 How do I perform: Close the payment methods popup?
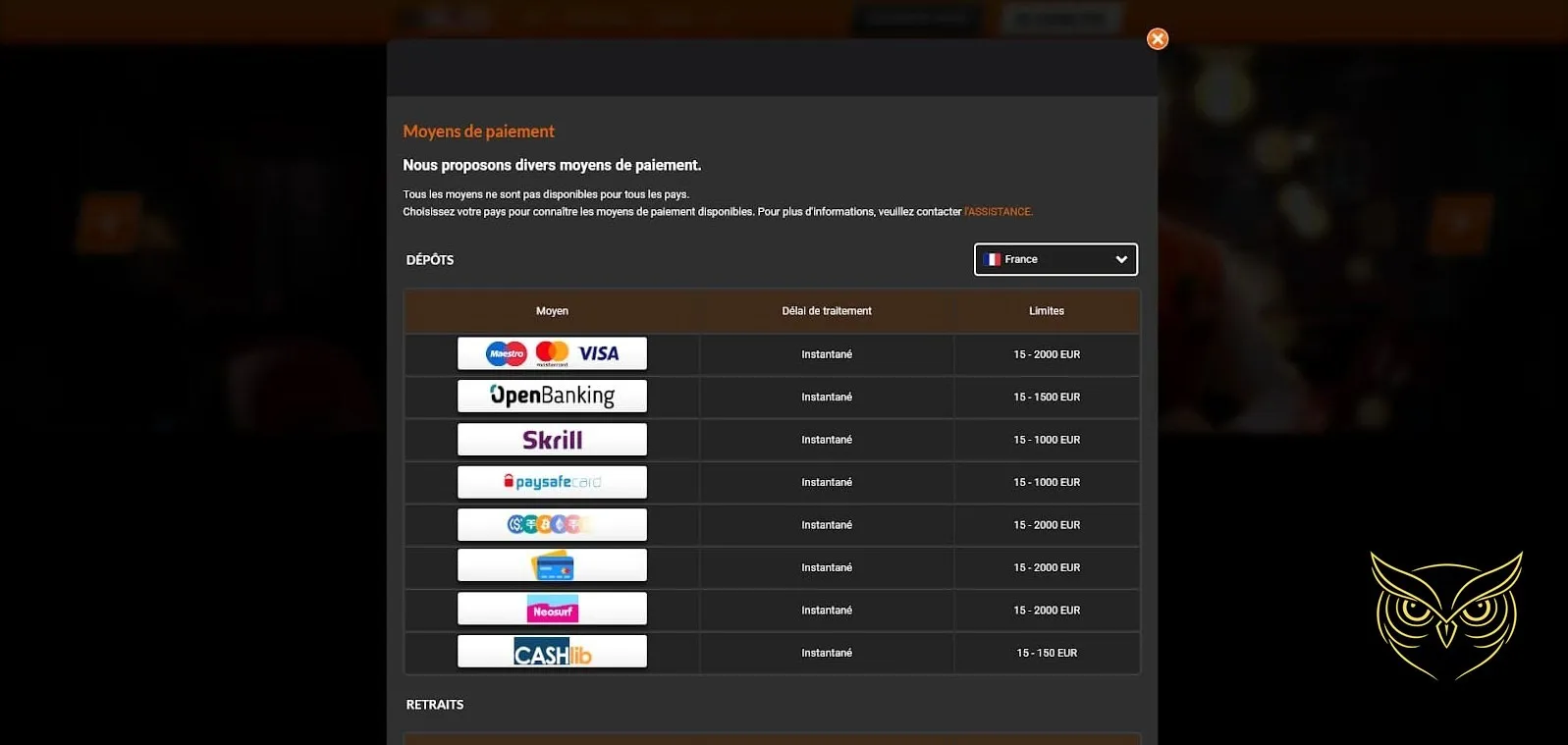[1158, 39]
